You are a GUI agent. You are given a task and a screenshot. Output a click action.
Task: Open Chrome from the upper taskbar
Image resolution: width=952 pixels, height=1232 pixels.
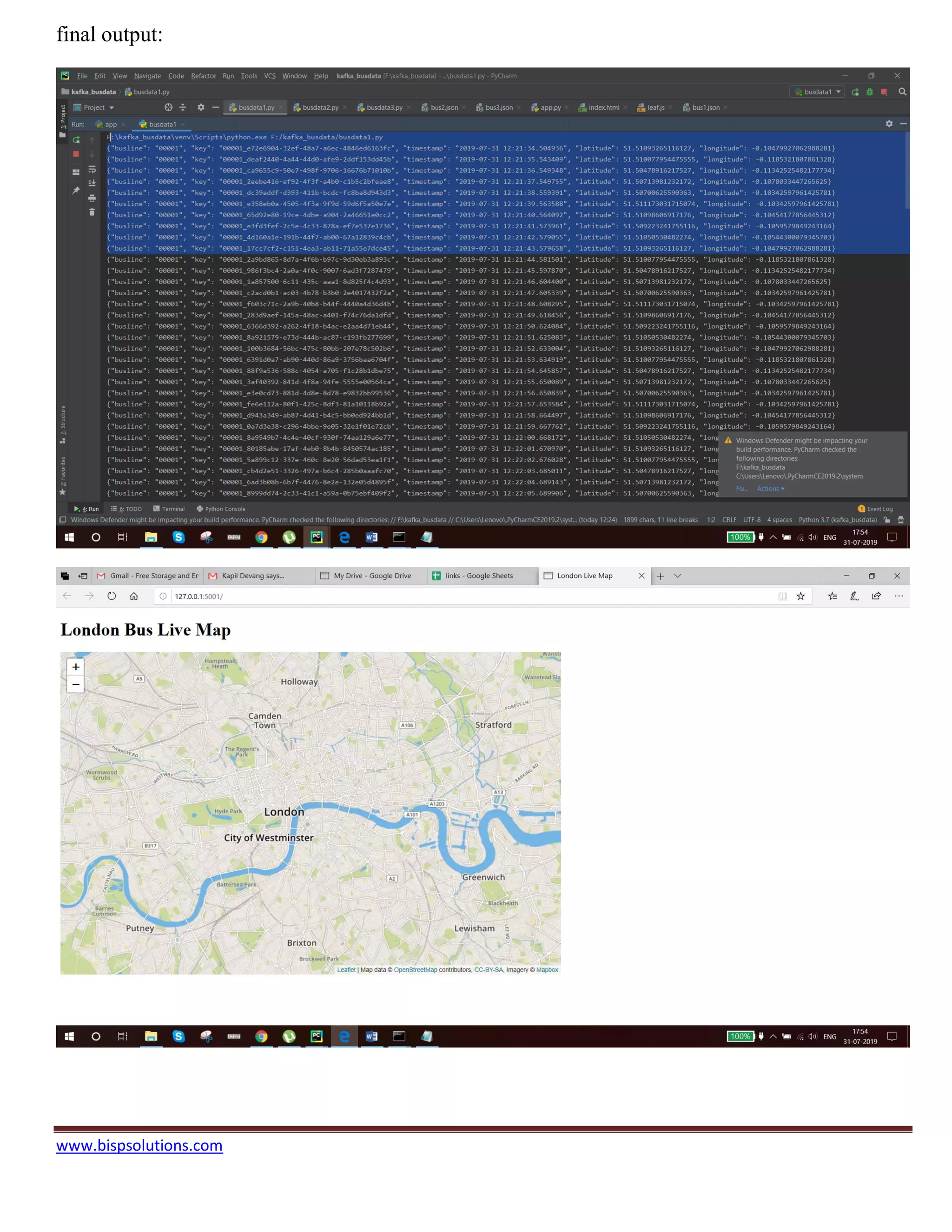click(x=261, y=537)
